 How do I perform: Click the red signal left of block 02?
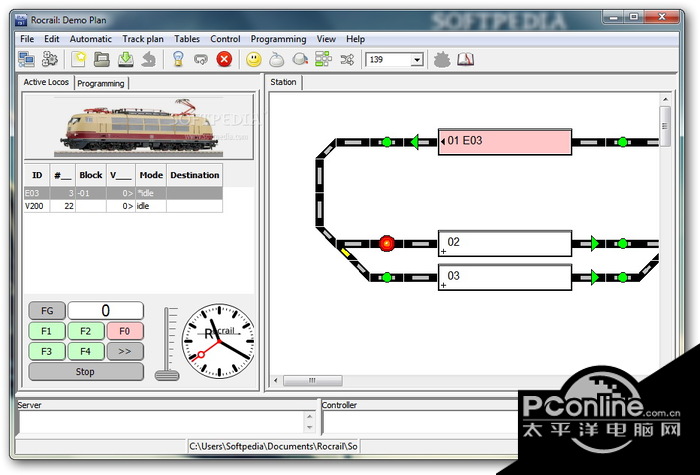(x=387, y=244)
